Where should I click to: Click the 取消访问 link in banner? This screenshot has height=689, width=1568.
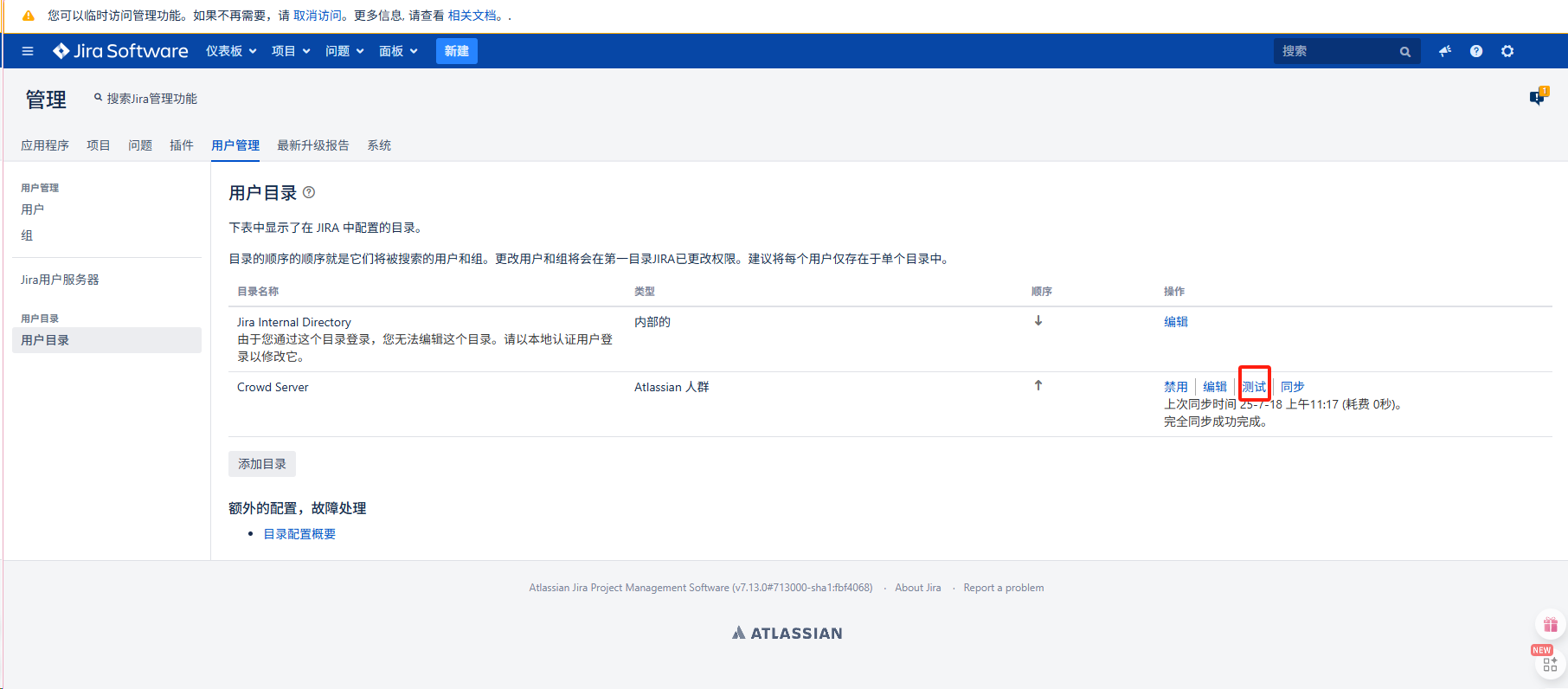[318, 16]
